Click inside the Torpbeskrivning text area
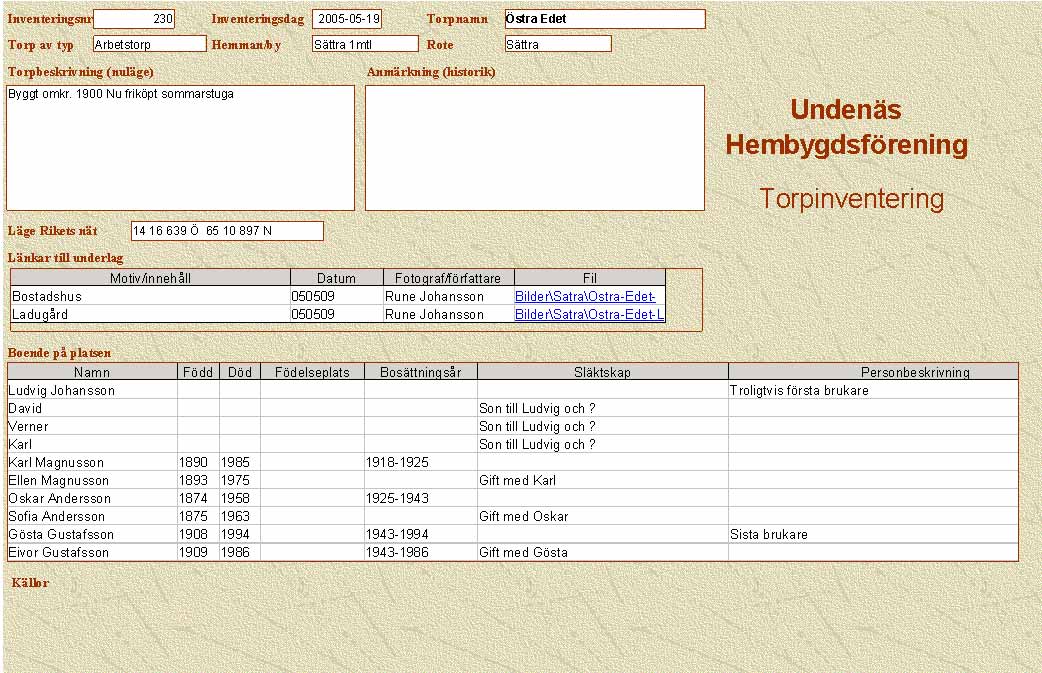The image size is (1042, 673). click(180, 148)
